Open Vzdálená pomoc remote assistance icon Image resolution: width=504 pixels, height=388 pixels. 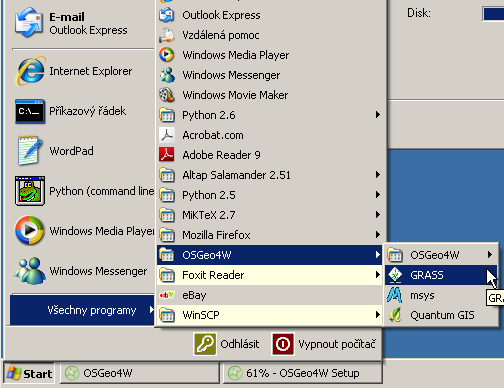[x=166, y=35]
